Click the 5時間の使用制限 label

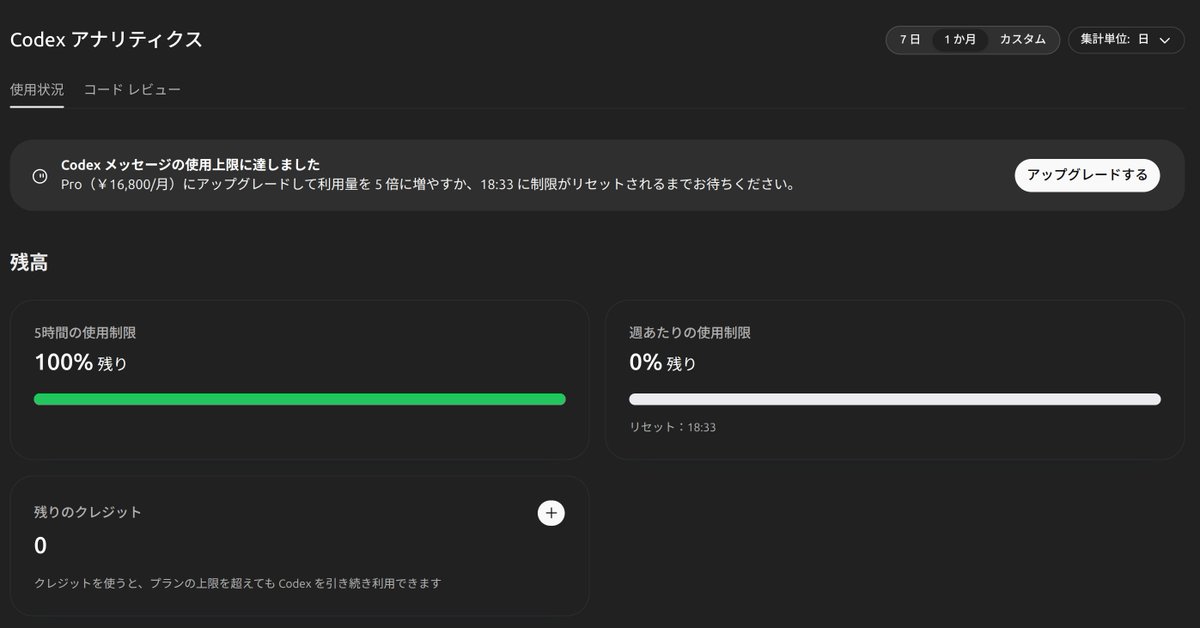coord(85,333)
